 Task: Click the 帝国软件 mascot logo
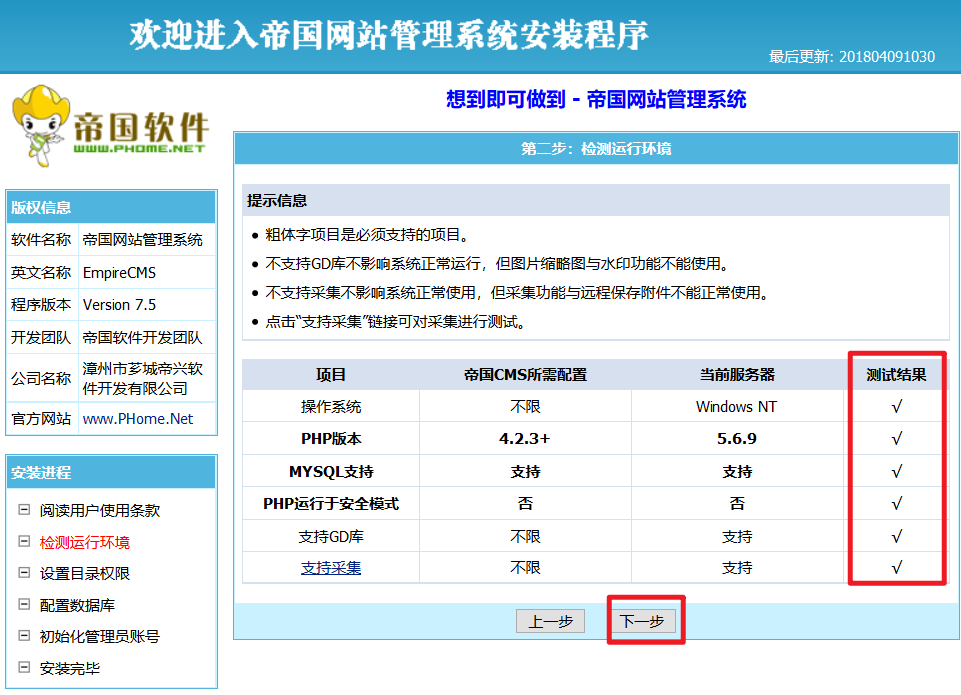[x=110, y=127]
